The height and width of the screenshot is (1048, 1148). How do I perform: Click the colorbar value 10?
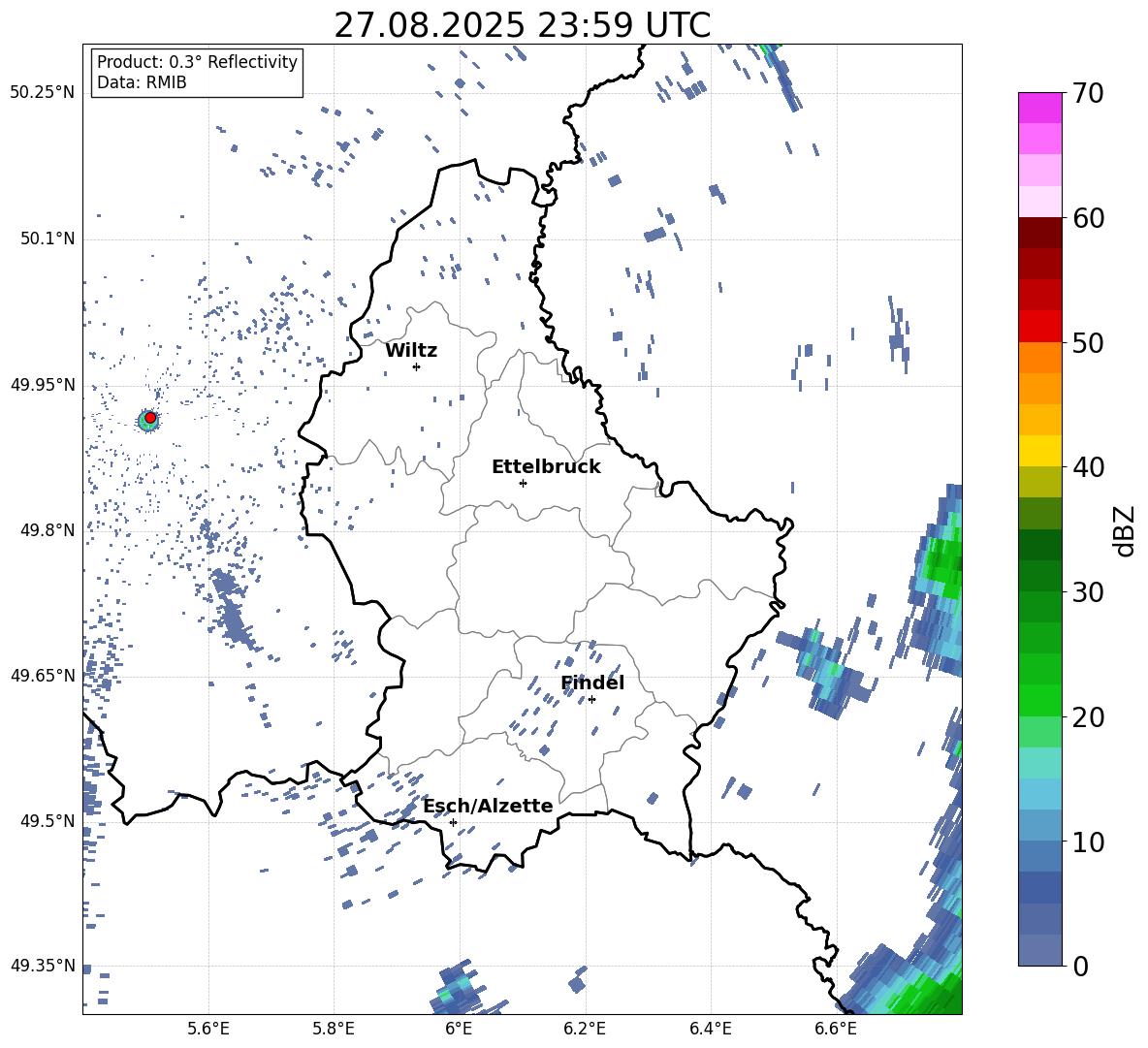(1087, 842)
